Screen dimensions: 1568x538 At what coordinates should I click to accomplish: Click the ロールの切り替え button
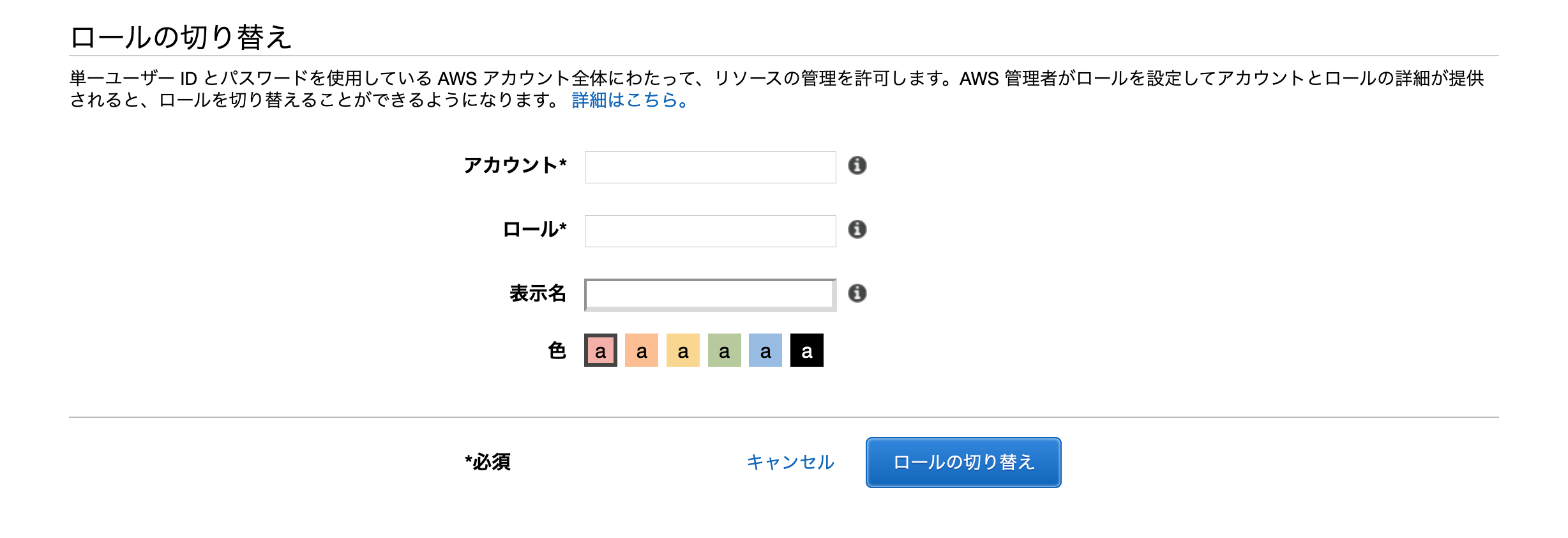click(x=963, y=463)
